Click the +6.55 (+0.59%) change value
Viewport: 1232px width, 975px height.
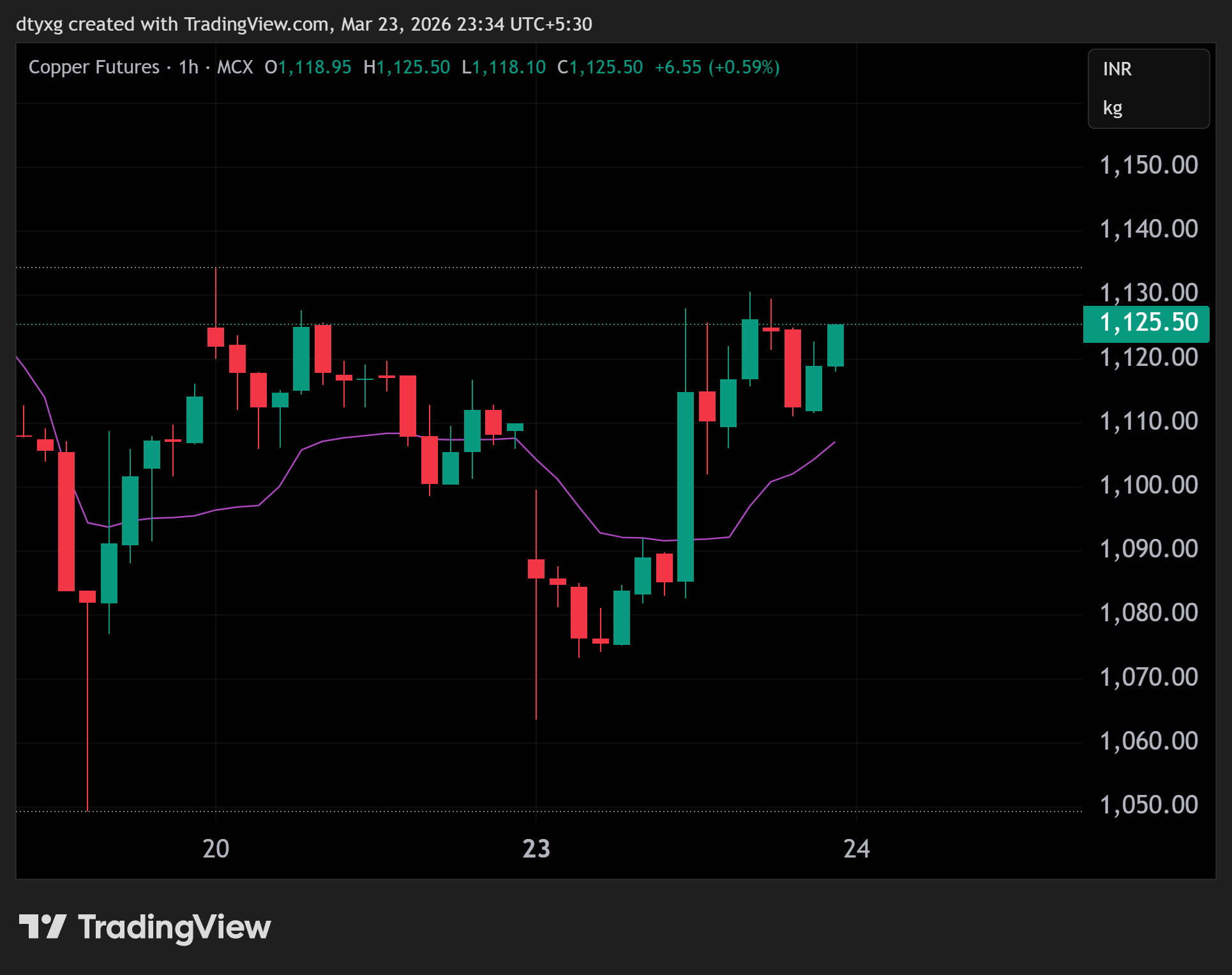[x=717, y=67]
